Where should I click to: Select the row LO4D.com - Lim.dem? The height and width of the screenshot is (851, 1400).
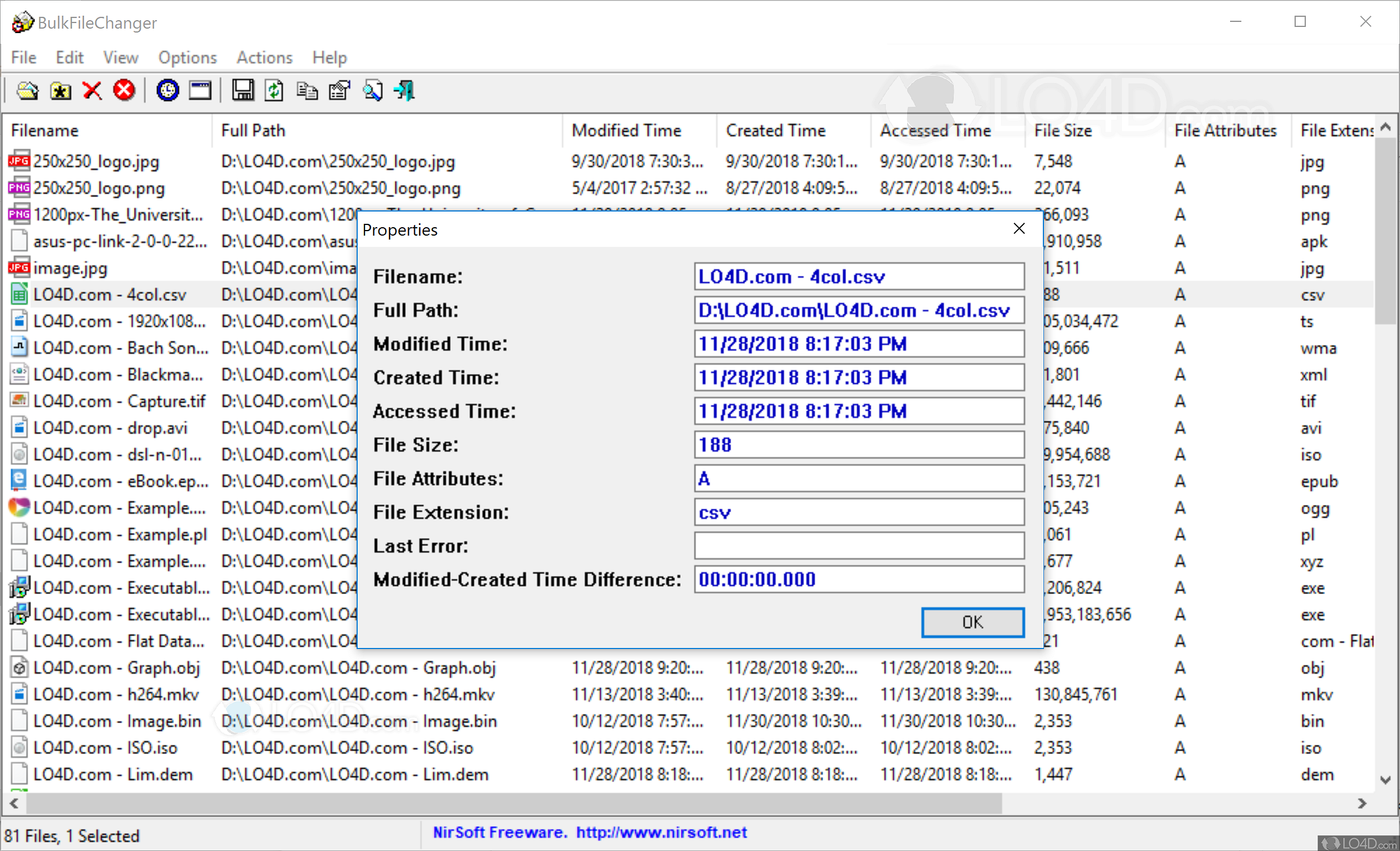coord(689,774)
